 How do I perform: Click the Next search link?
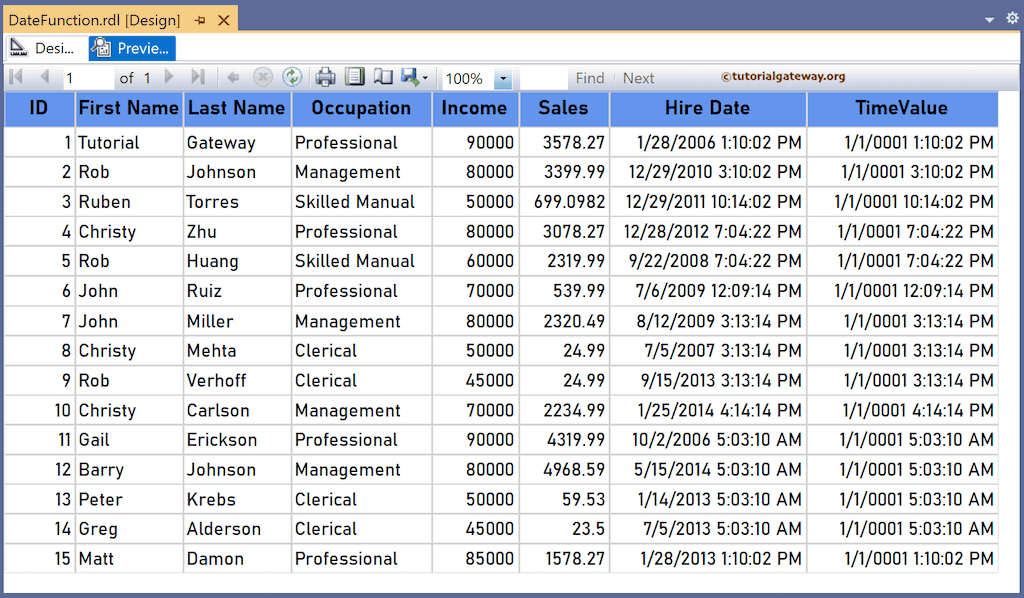[x=638, y=77]
